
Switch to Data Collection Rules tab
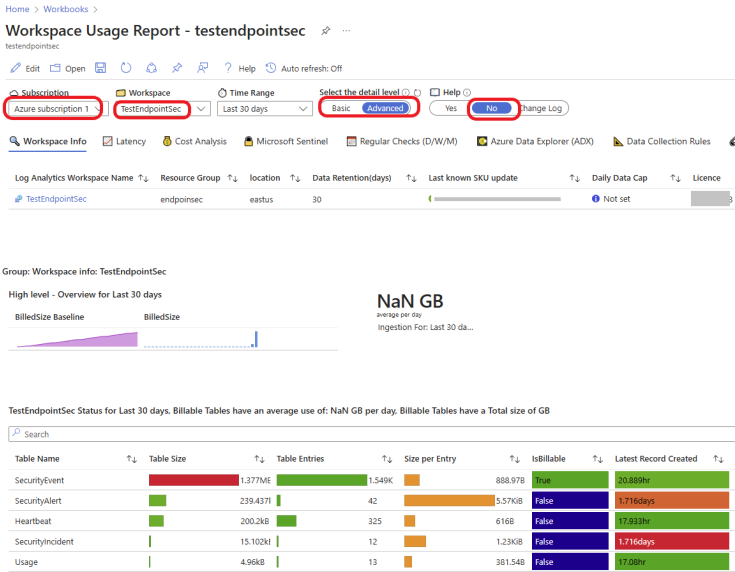(661, 141)
